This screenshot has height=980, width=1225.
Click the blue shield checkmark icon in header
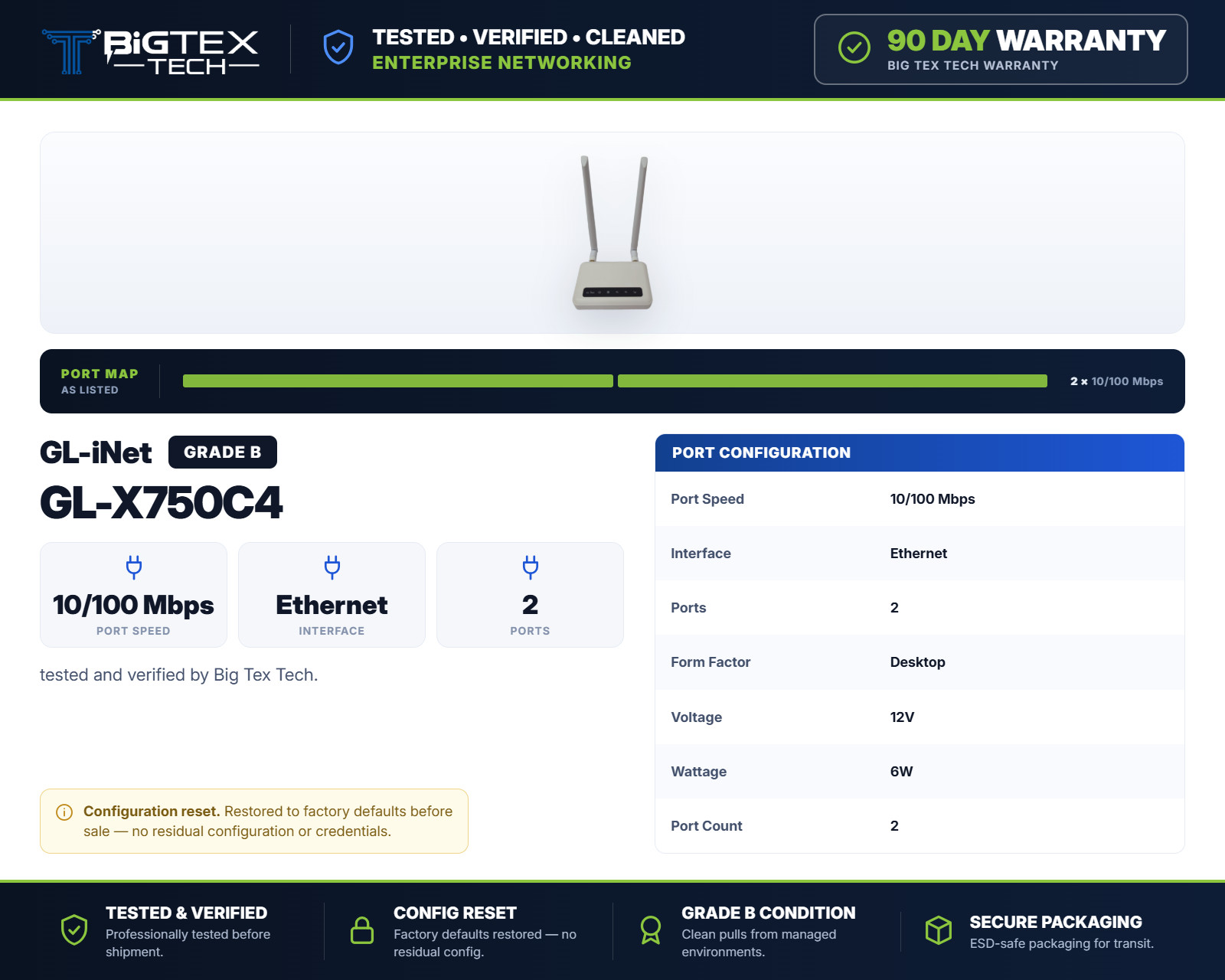(338, 48)
